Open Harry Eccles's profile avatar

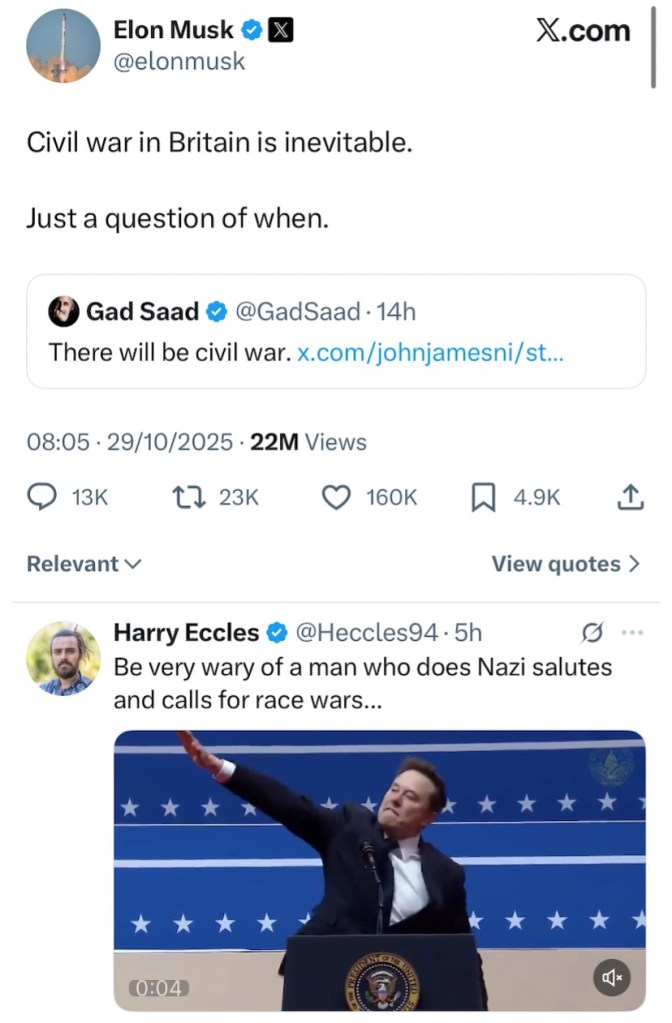coord(63,657)
